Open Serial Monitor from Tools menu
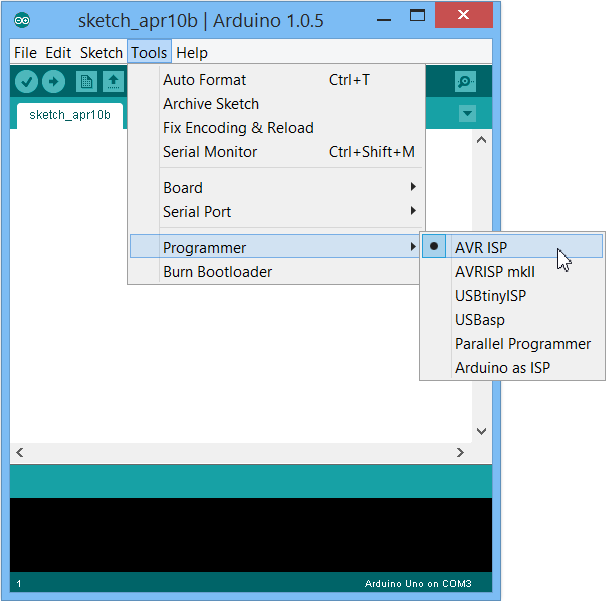 tap(276, 152)
